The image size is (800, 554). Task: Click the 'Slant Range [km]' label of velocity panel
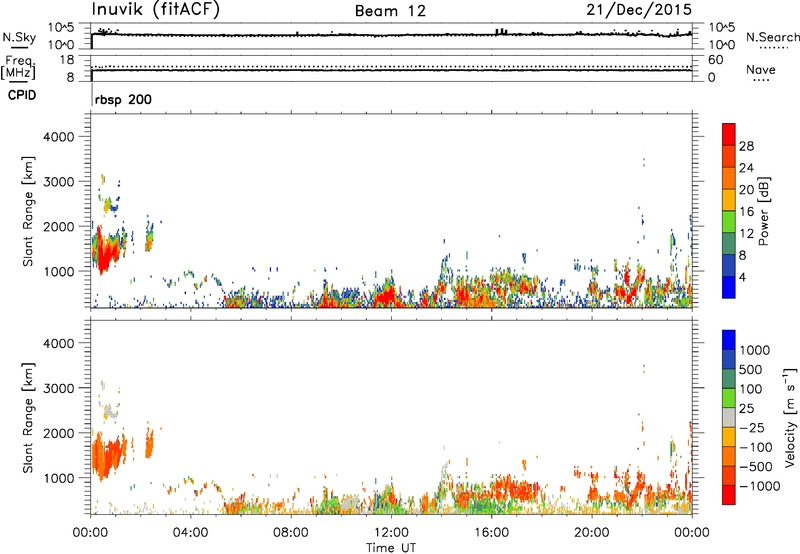coord(28,417)
